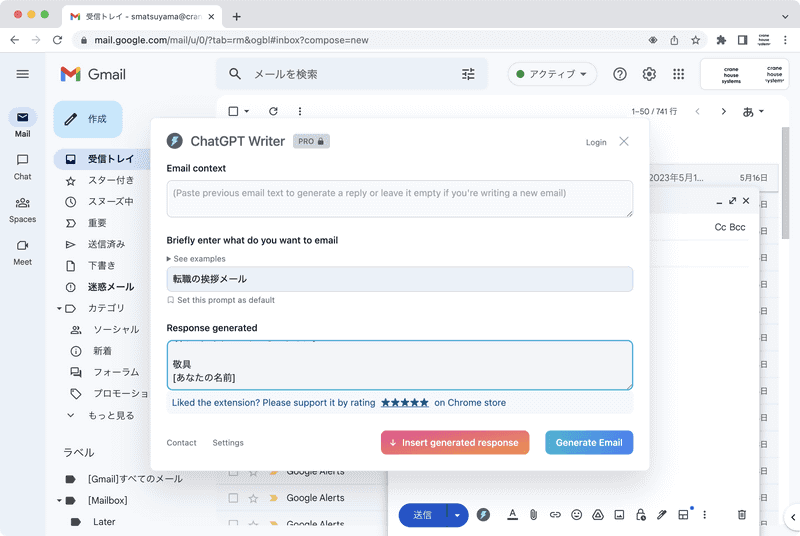Open the 下書き folder
This screenshot has width=800, height=536.
click(103, 266)
